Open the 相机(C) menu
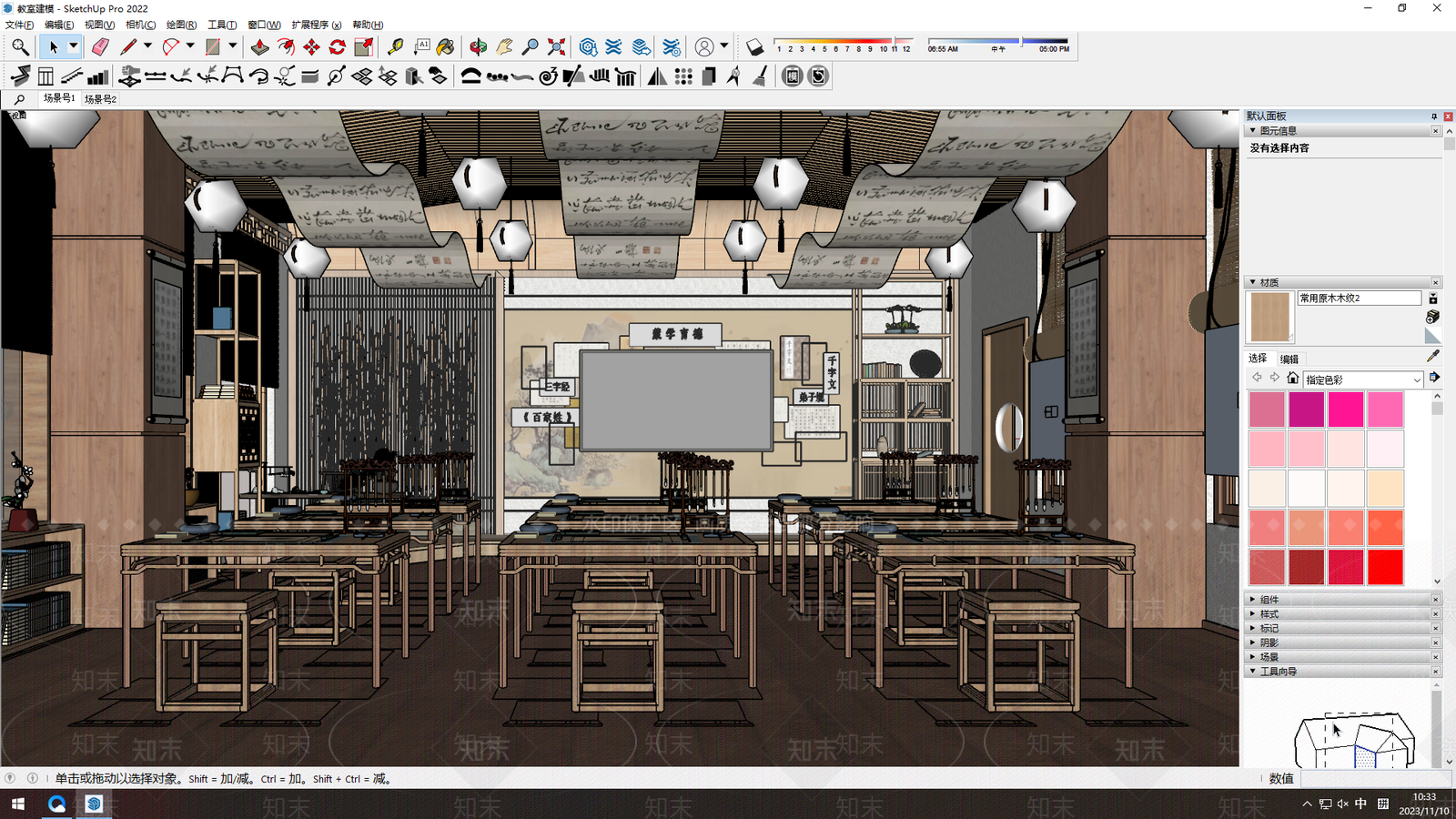The width and height of the screenshot is (1456, 819). 140,25
